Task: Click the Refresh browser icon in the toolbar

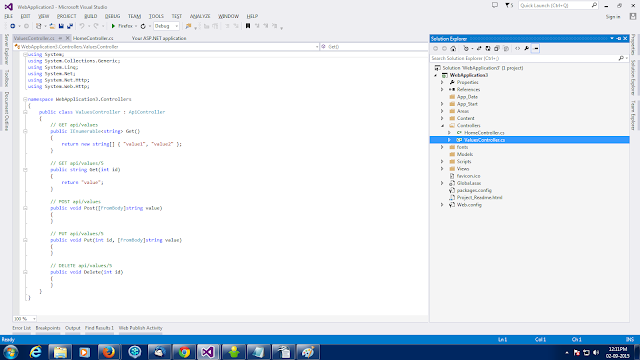Action: 143,26
